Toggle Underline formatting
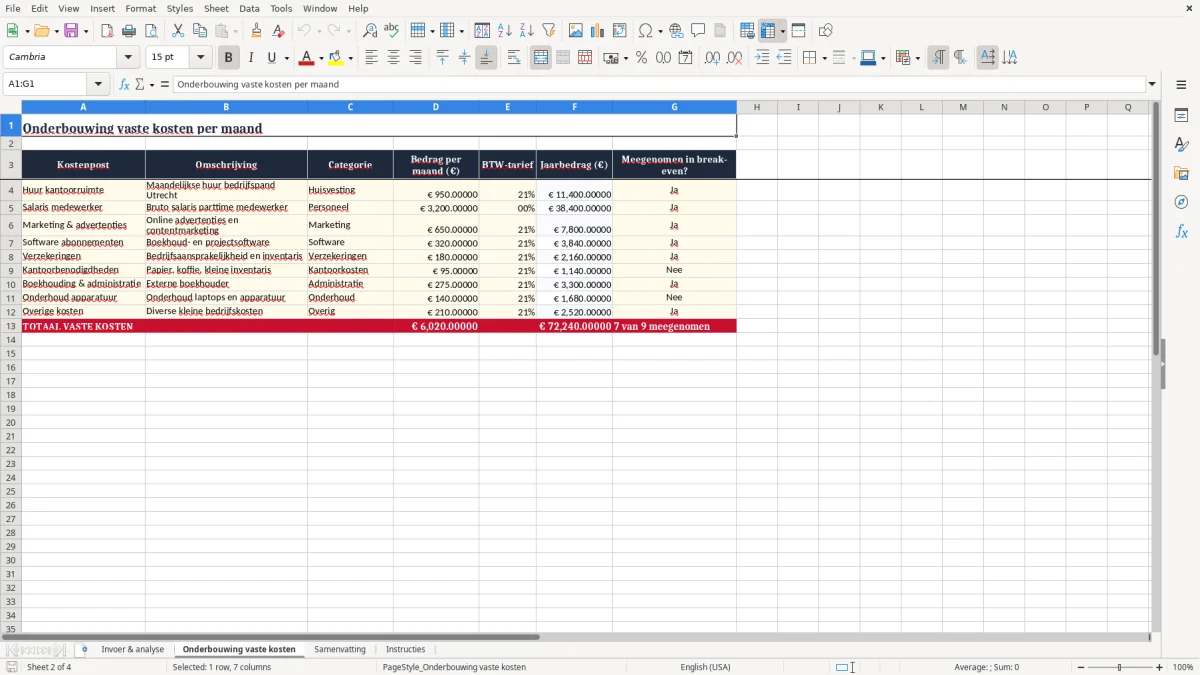The image size is (1200, 675). coord(271,58)
